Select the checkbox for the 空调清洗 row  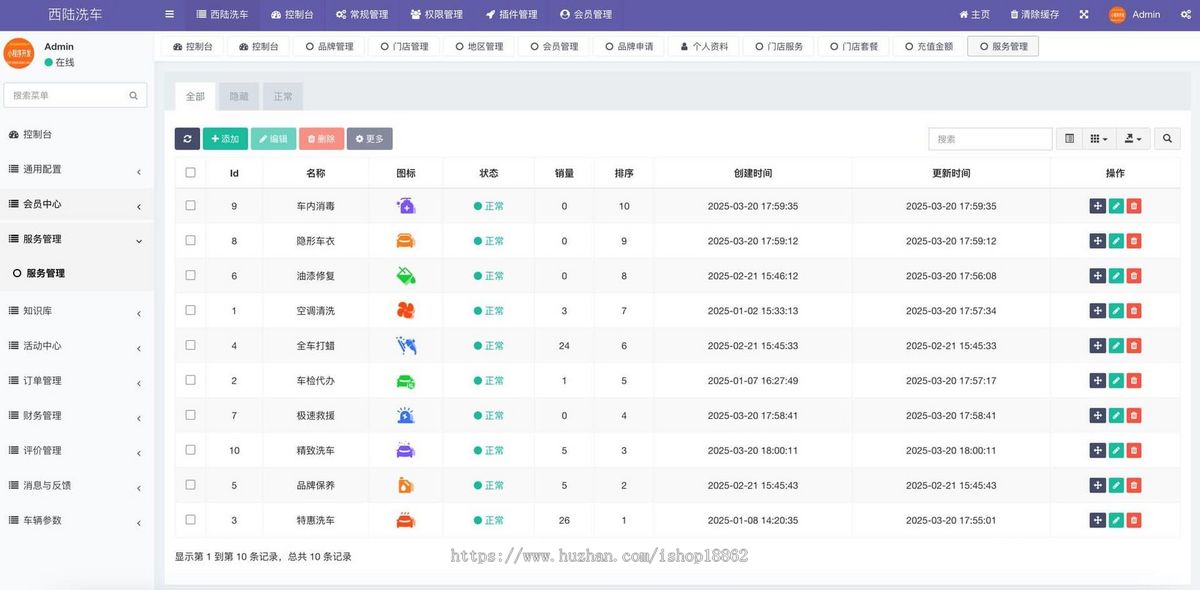[x=190, y=311]
